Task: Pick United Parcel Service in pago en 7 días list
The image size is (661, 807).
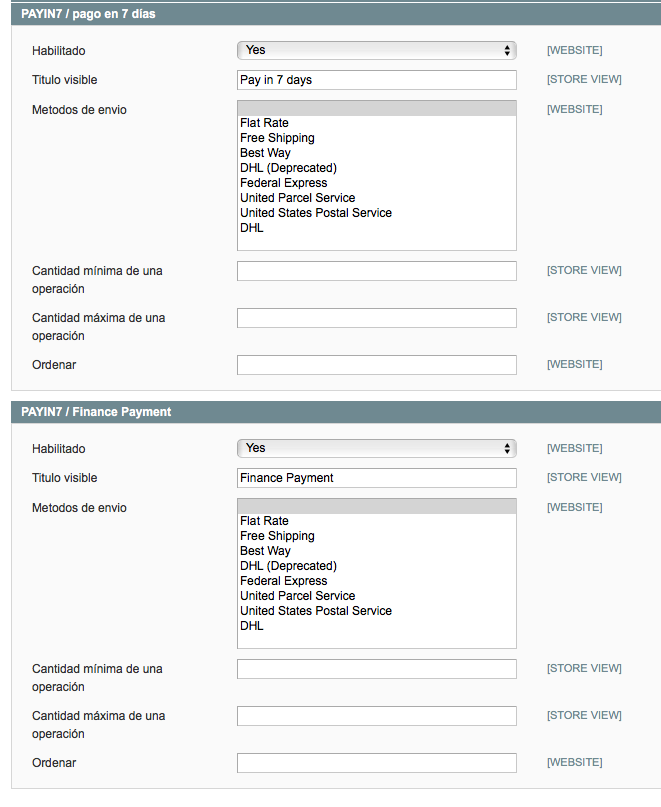Action: tap(297, 198)
